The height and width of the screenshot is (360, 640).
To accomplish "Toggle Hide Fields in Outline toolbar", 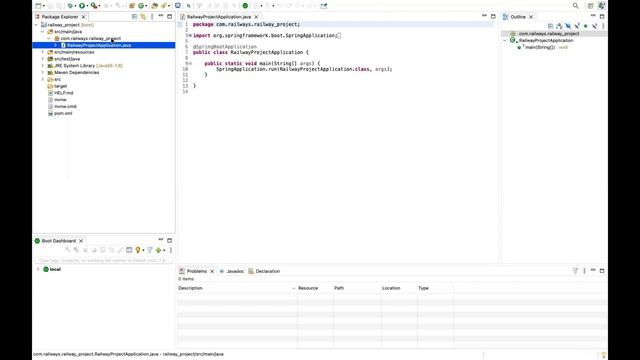I will coord(568,26).
